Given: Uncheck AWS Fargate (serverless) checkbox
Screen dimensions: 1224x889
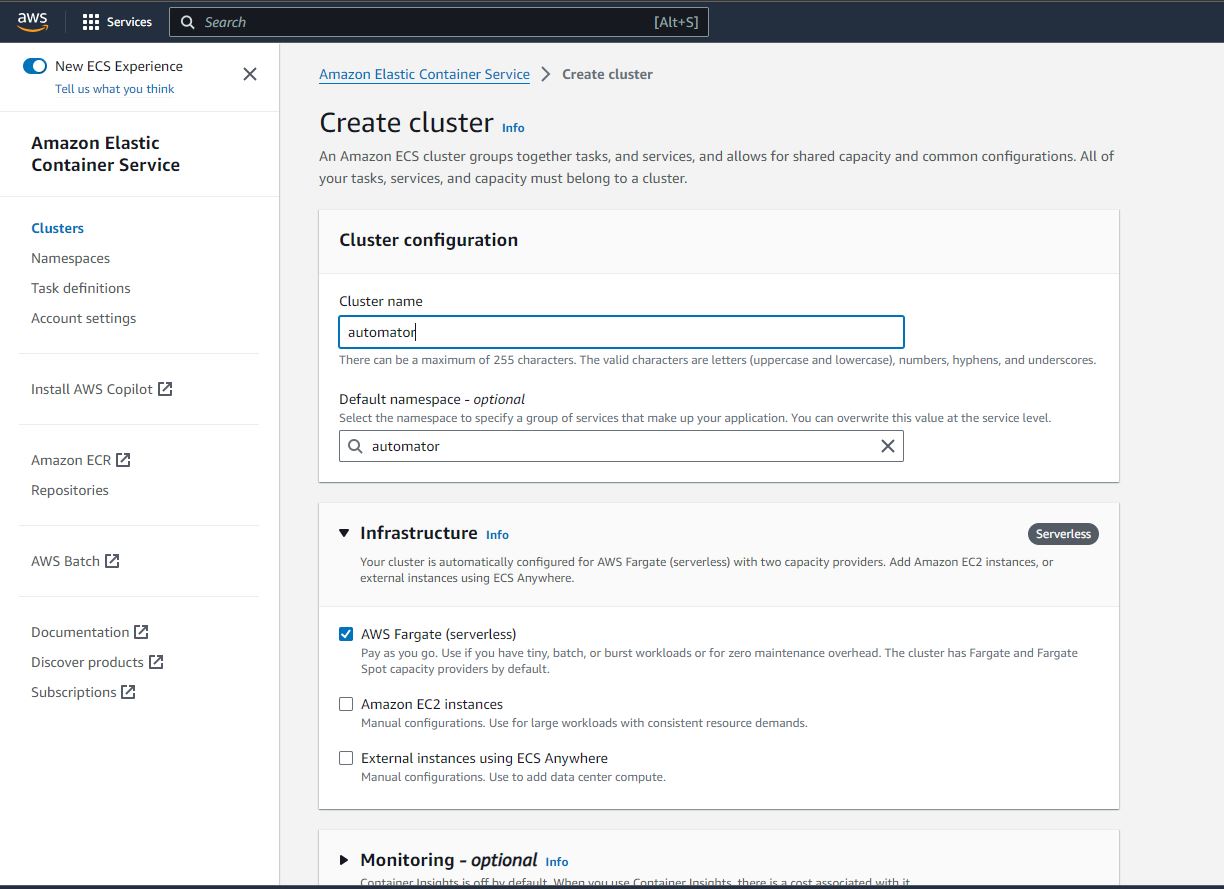Looking at the screenshot, I should click(x=346, y=634).
